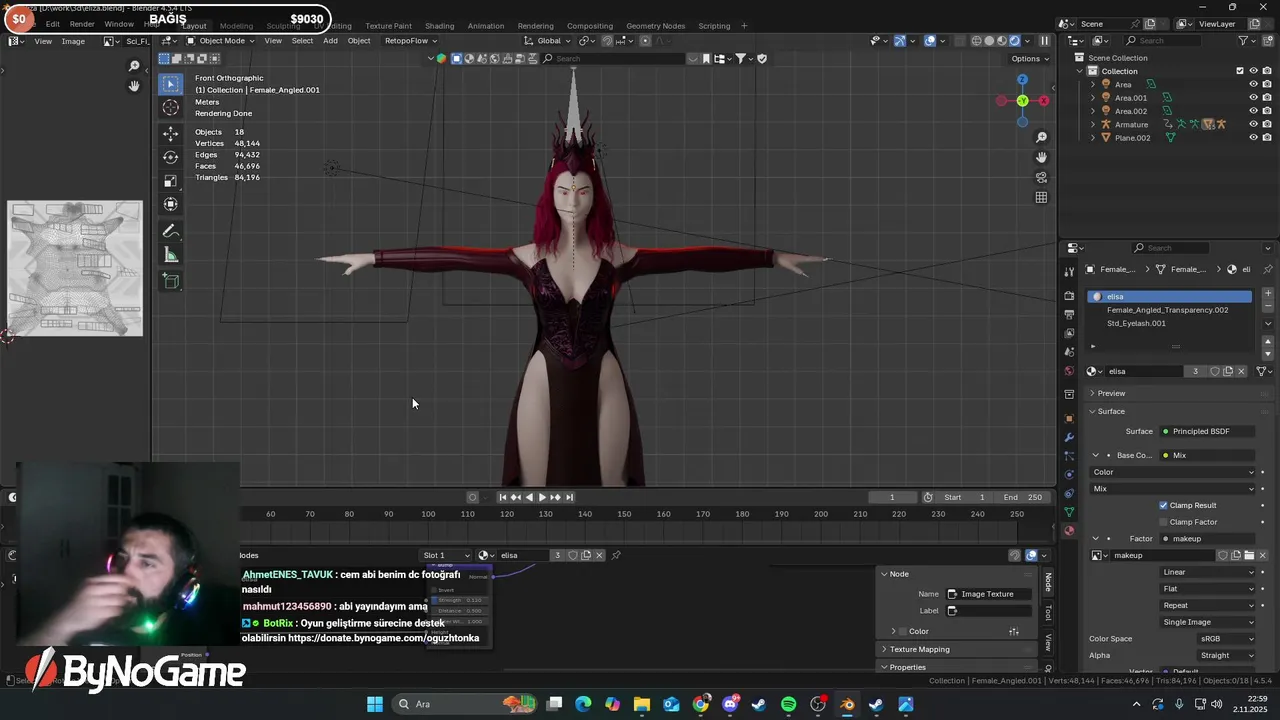Screen dimensions: 1280x720
Task: Select the Scale tool in viewport toolbar
Action: 171,181
